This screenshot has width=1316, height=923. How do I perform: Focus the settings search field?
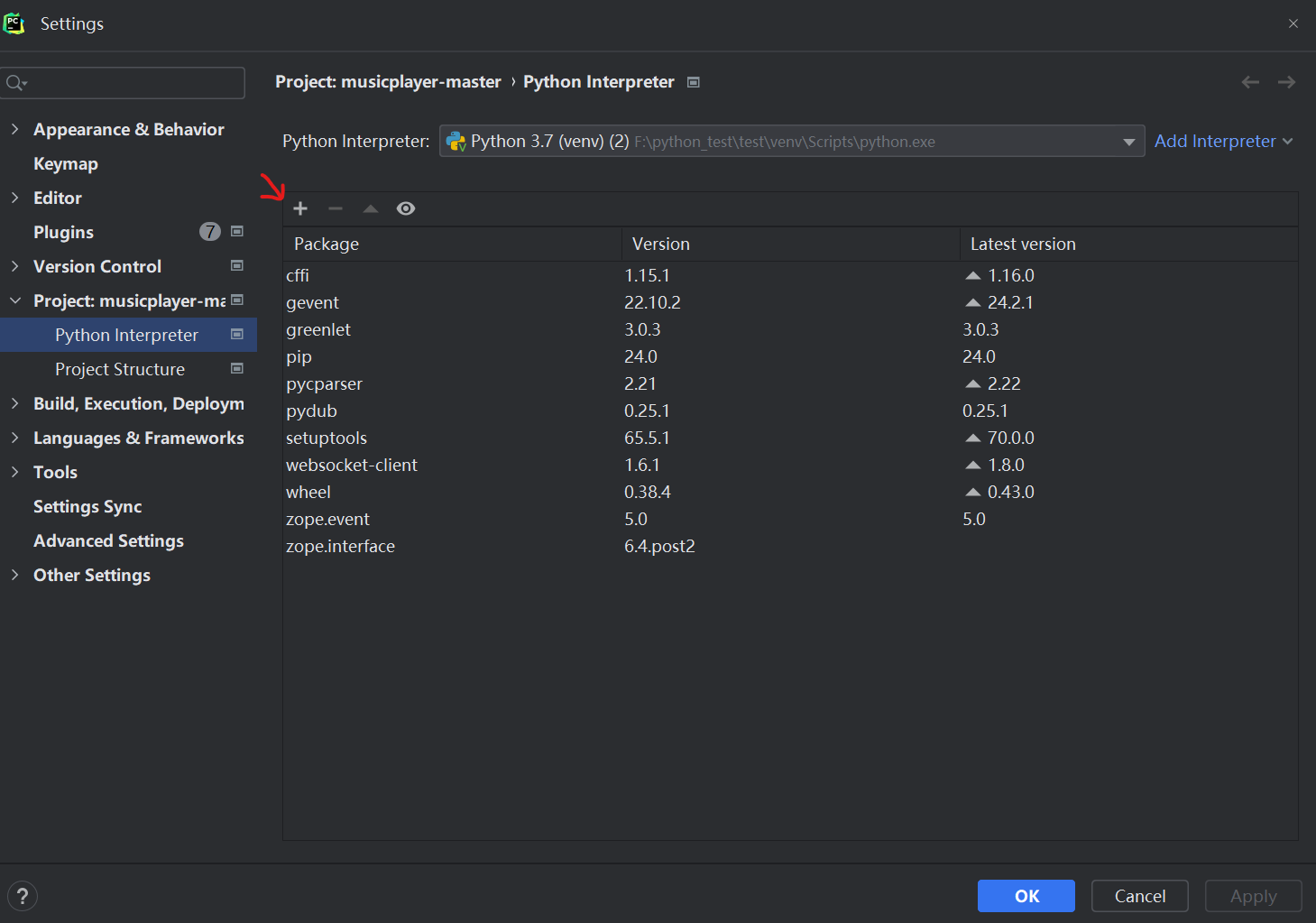point(124,83)
